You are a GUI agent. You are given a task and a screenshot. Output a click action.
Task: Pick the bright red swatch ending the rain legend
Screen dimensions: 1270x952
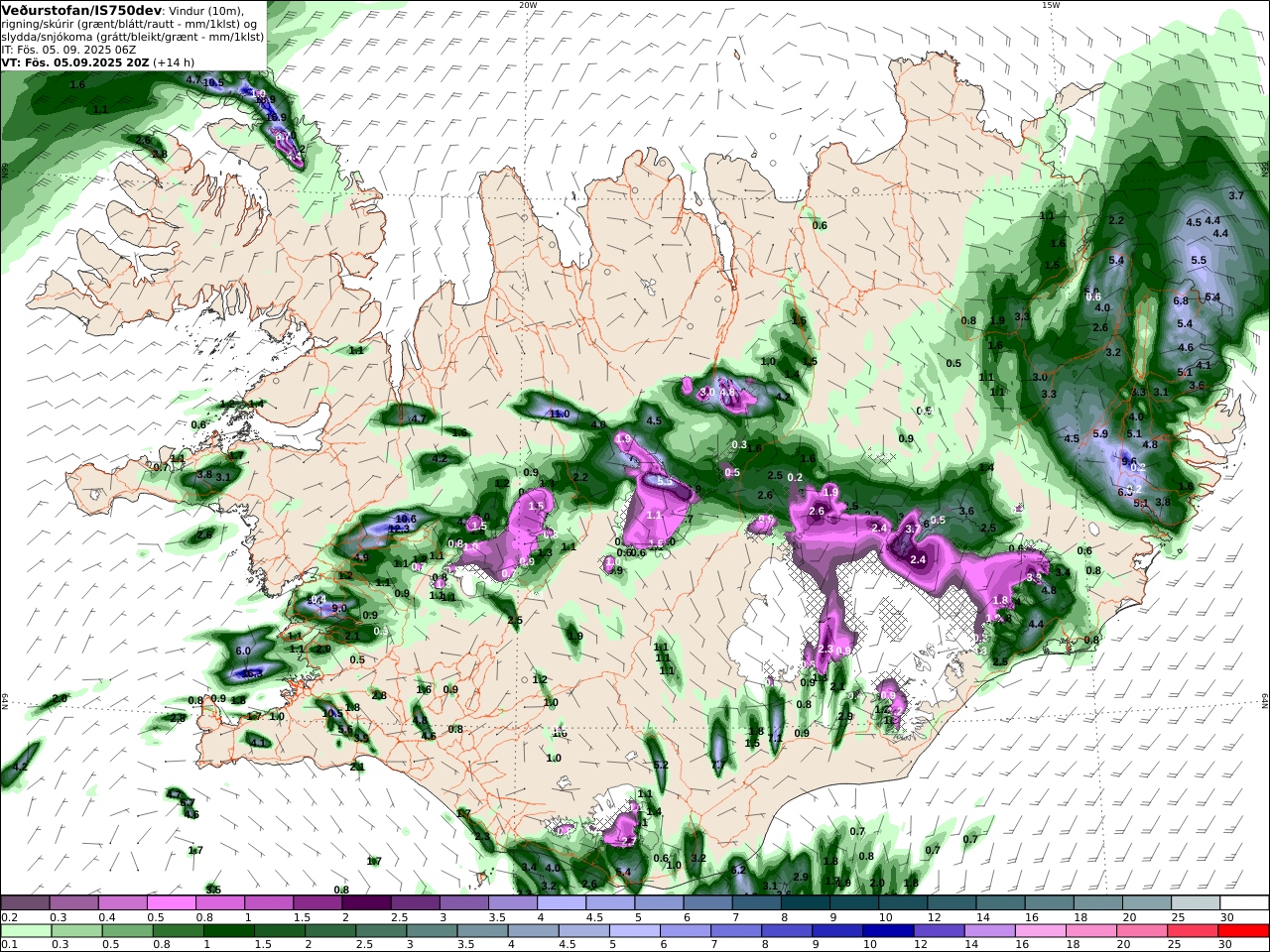pos(1245,930)
